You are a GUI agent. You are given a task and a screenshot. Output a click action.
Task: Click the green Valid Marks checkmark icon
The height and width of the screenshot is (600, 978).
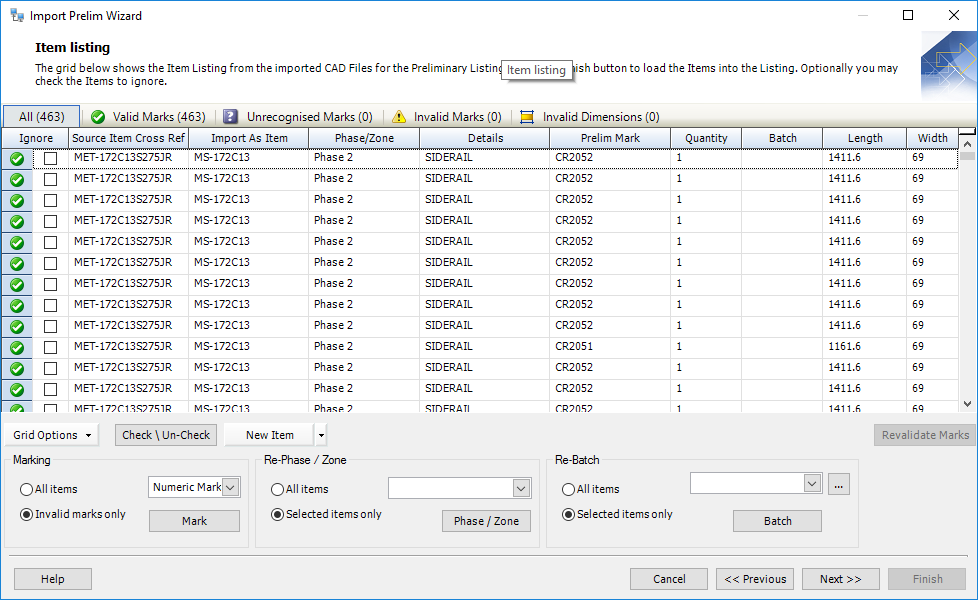pos(98,117)
